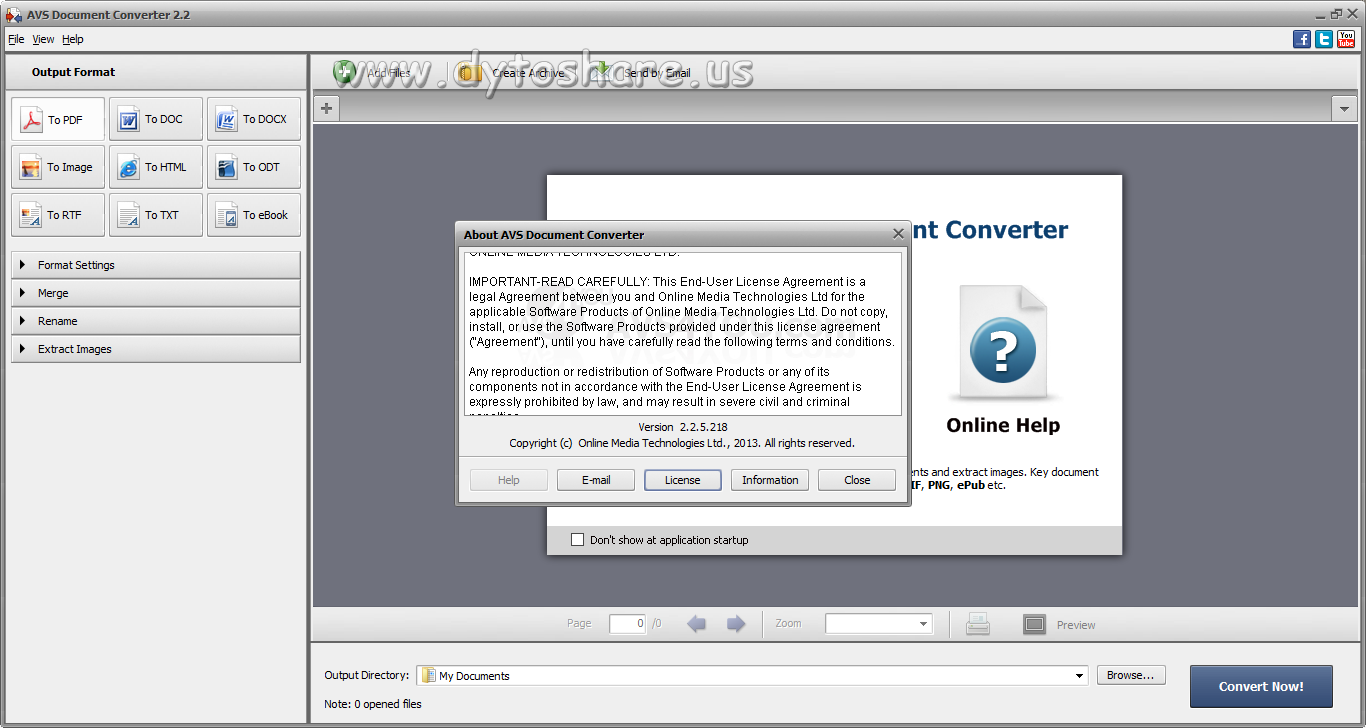This screenshot has width=1366, height=728.
Task: Open the Output Directory dropdown
Action: click(x=1079, y=675)
